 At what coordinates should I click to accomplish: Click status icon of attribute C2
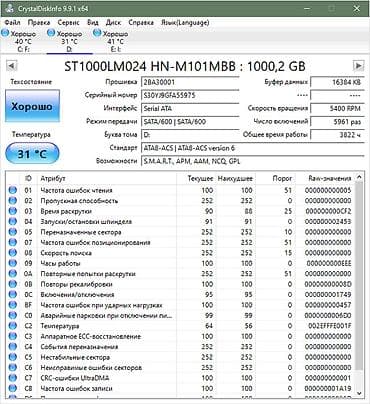coord(12,326)
